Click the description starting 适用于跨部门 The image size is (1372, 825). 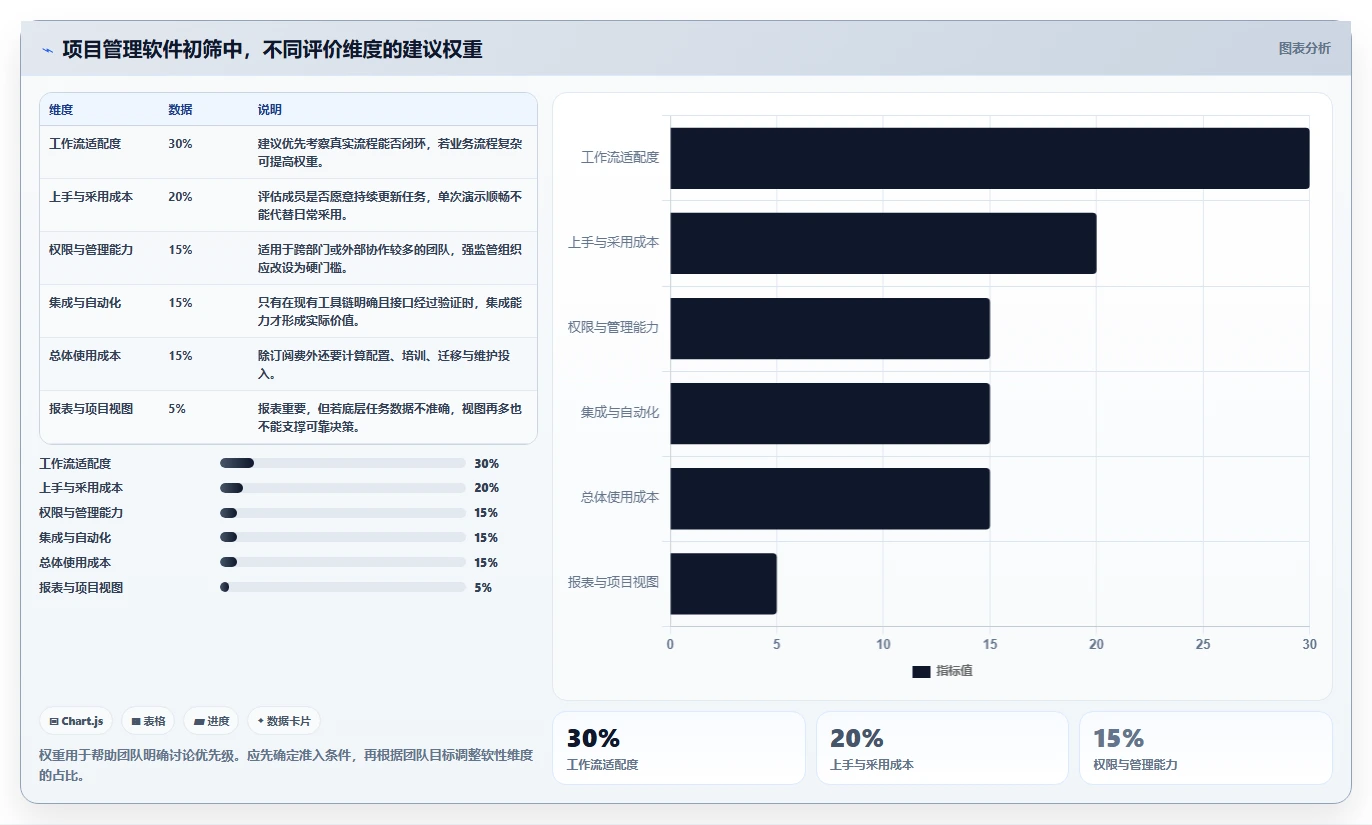coord(390,258)
